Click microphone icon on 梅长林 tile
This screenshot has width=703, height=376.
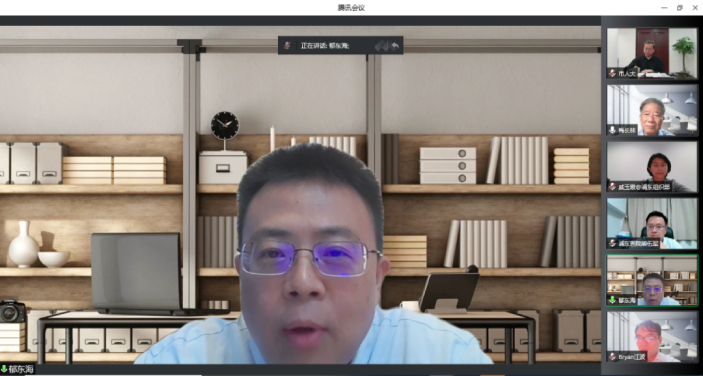pos(612,130)
